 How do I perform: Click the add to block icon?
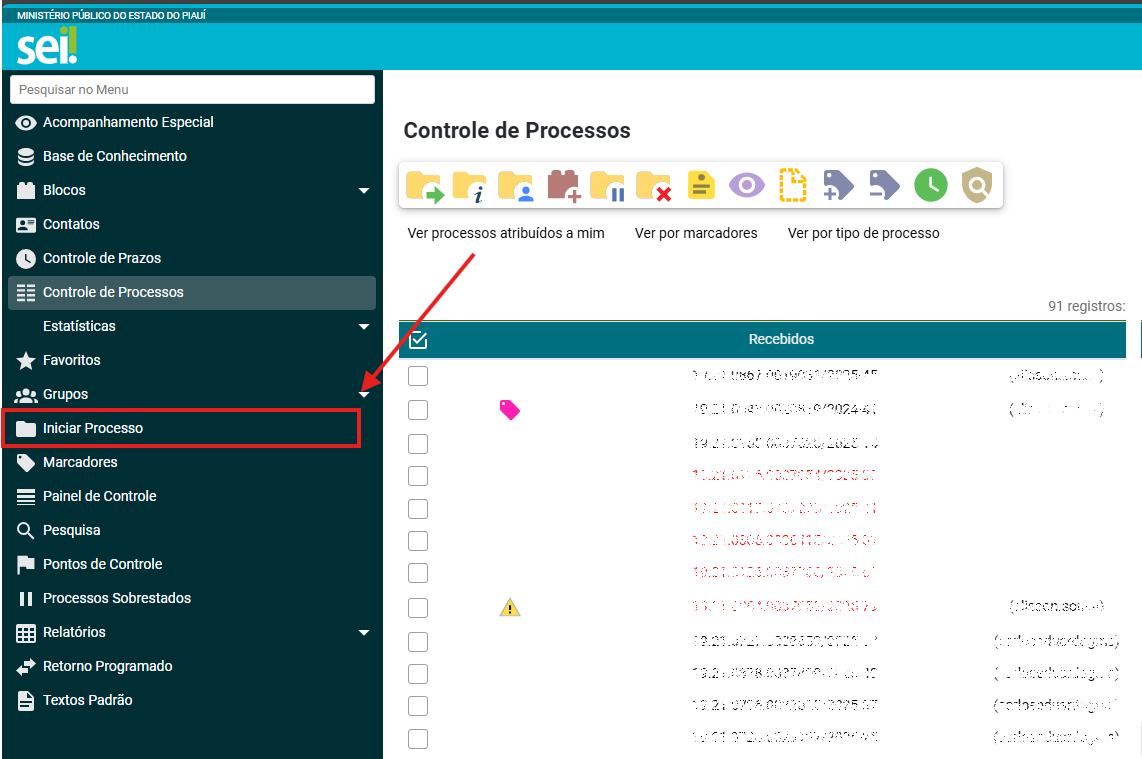pyautogui.click(x=563, y=186)
